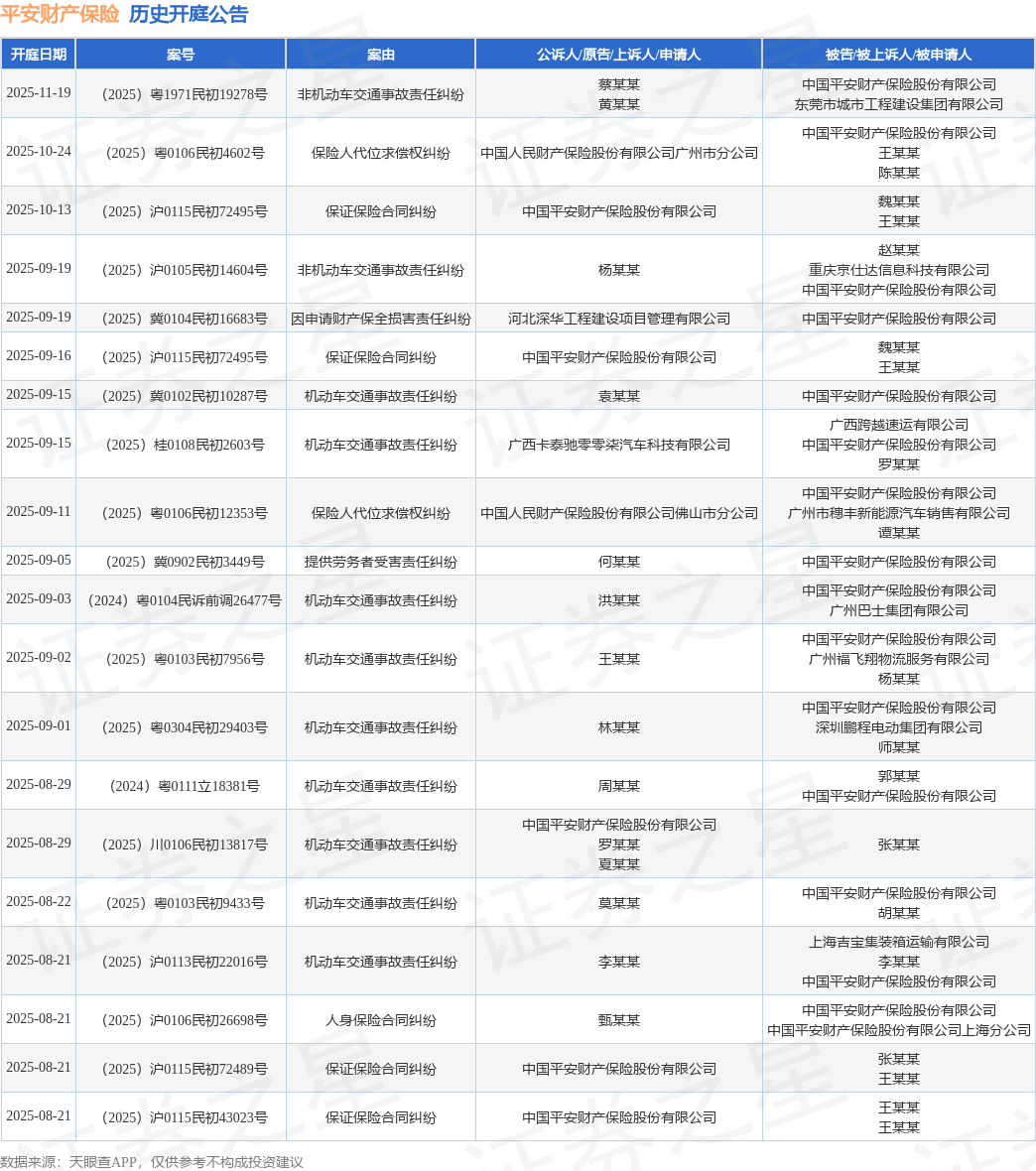Select case number (2025) 冀0902民初3449号
1036x1171 pixels.
[x=181, y=562]
